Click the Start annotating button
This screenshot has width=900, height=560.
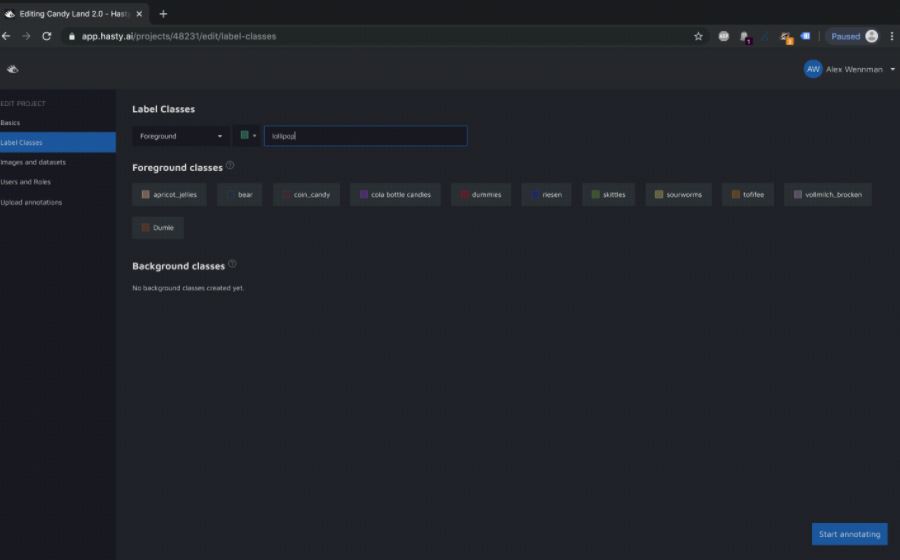[x=849, y=534]
